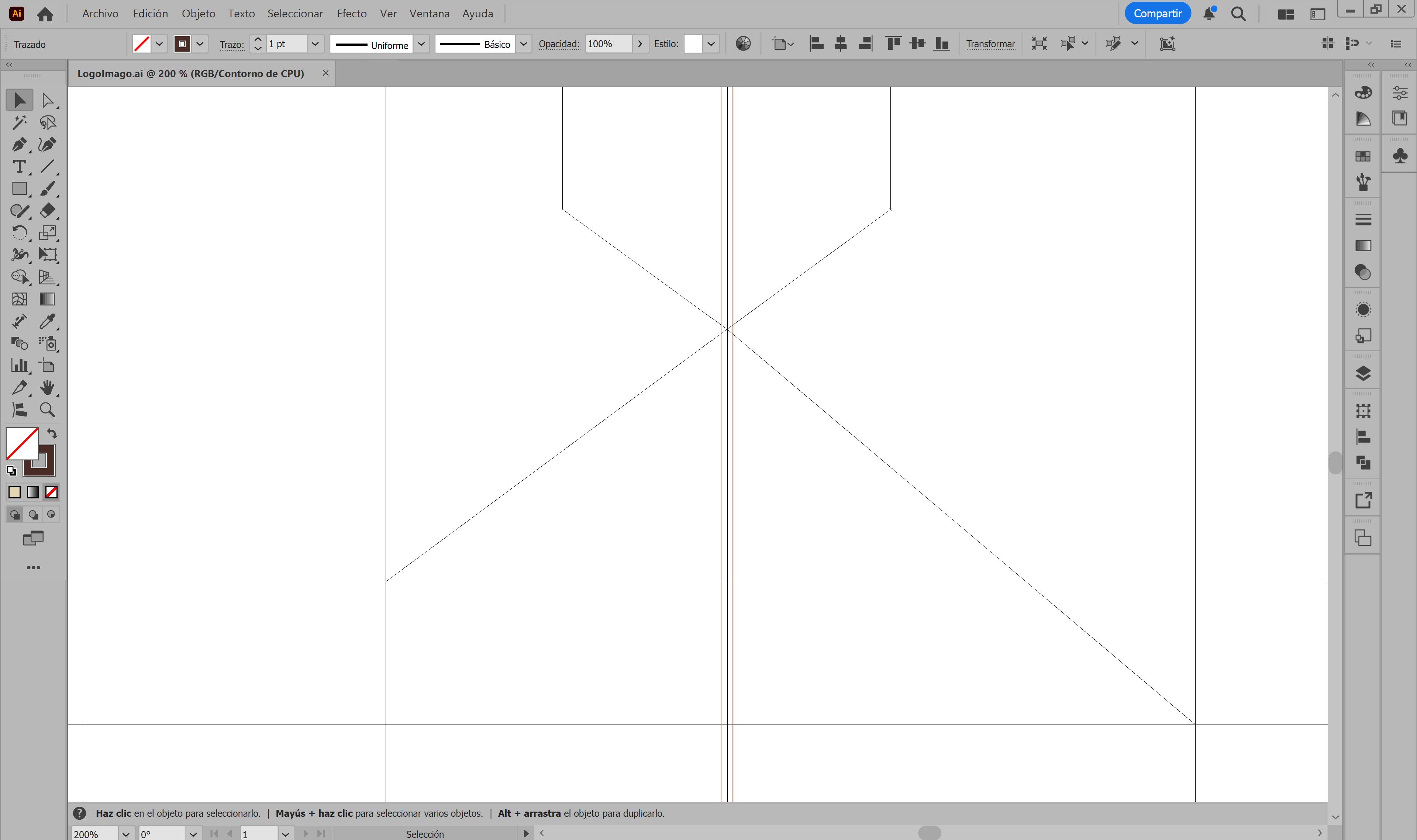This screenshot has width=1417, height=840.
Task: Expand the stroke weight dropdown
Action: pos(316,44)
